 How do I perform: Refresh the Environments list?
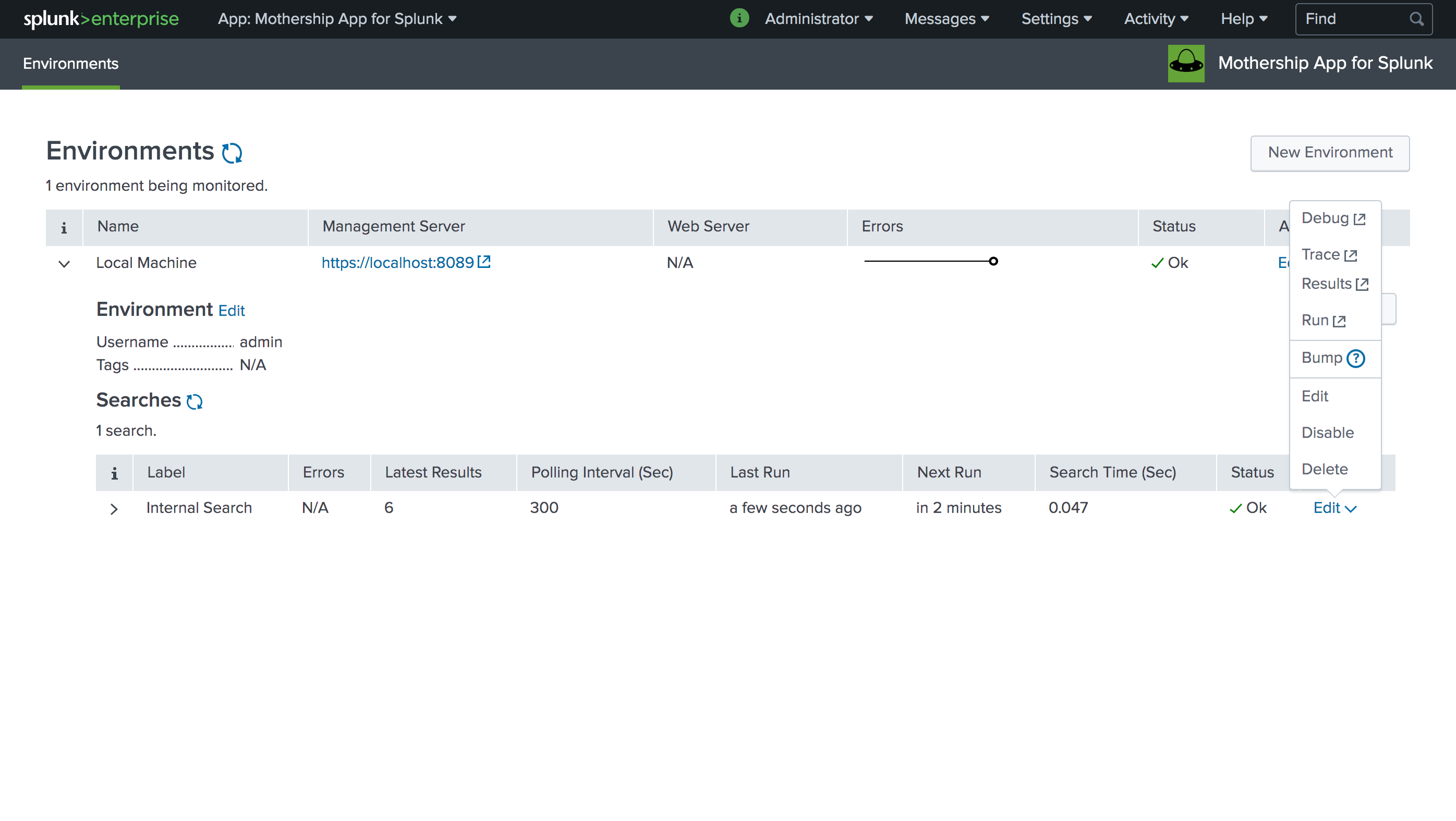point(232,153)
